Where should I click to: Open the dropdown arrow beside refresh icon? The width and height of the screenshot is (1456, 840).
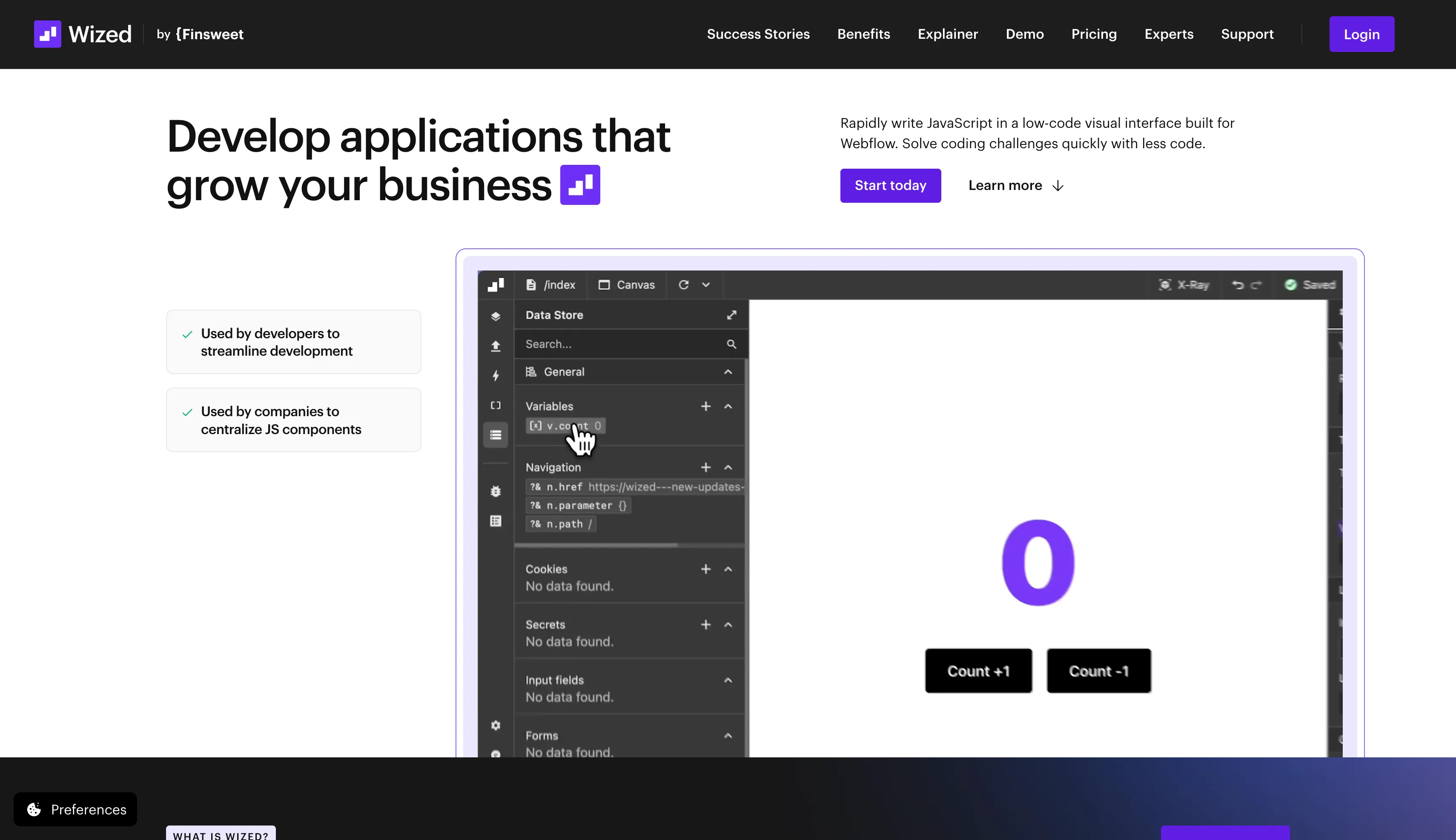[705, 285]
